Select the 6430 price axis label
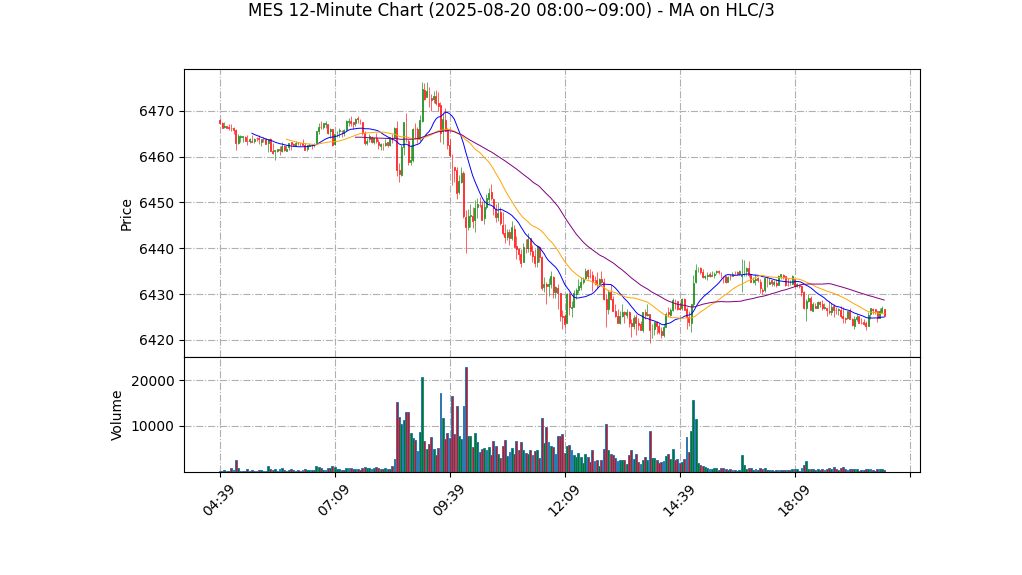 (156, 295)
